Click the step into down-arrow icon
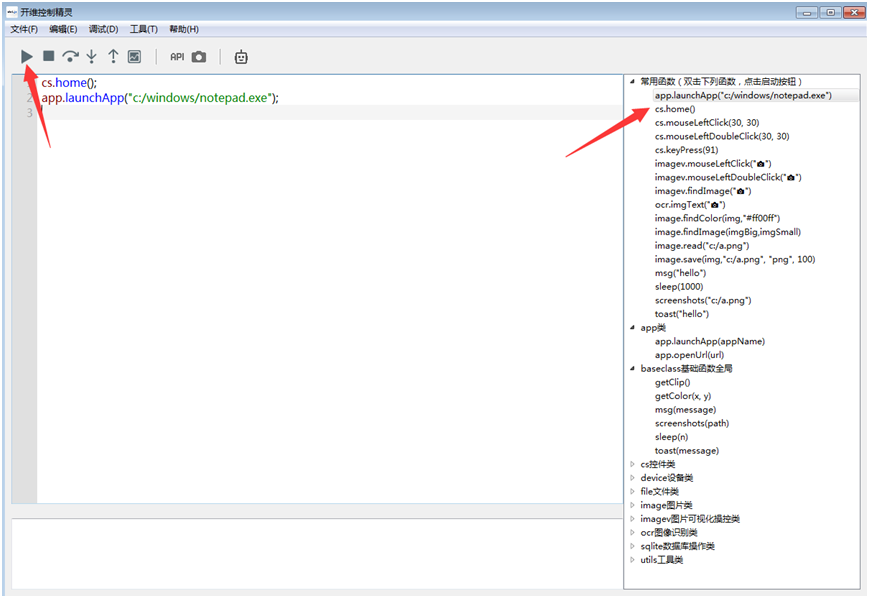Image resolution: width=869 pixels, height=598 pixels. [x=91, y=57]
